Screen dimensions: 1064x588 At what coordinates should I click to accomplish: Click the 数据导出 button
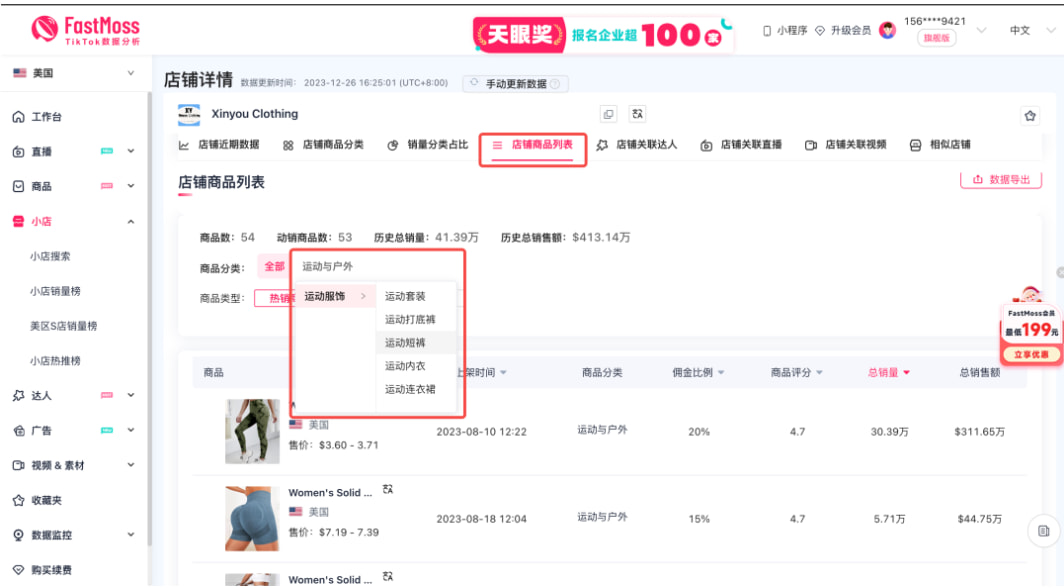pyautogui.click(x=1001, y=180)
